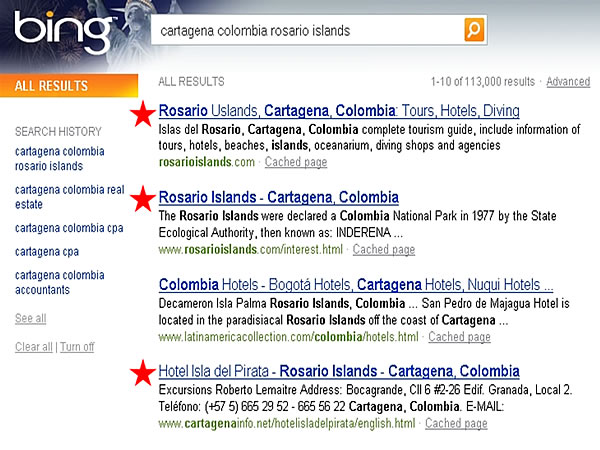Open the 'Rosario Uslands, Cartagena, Colombia: Tours' result

339,111
